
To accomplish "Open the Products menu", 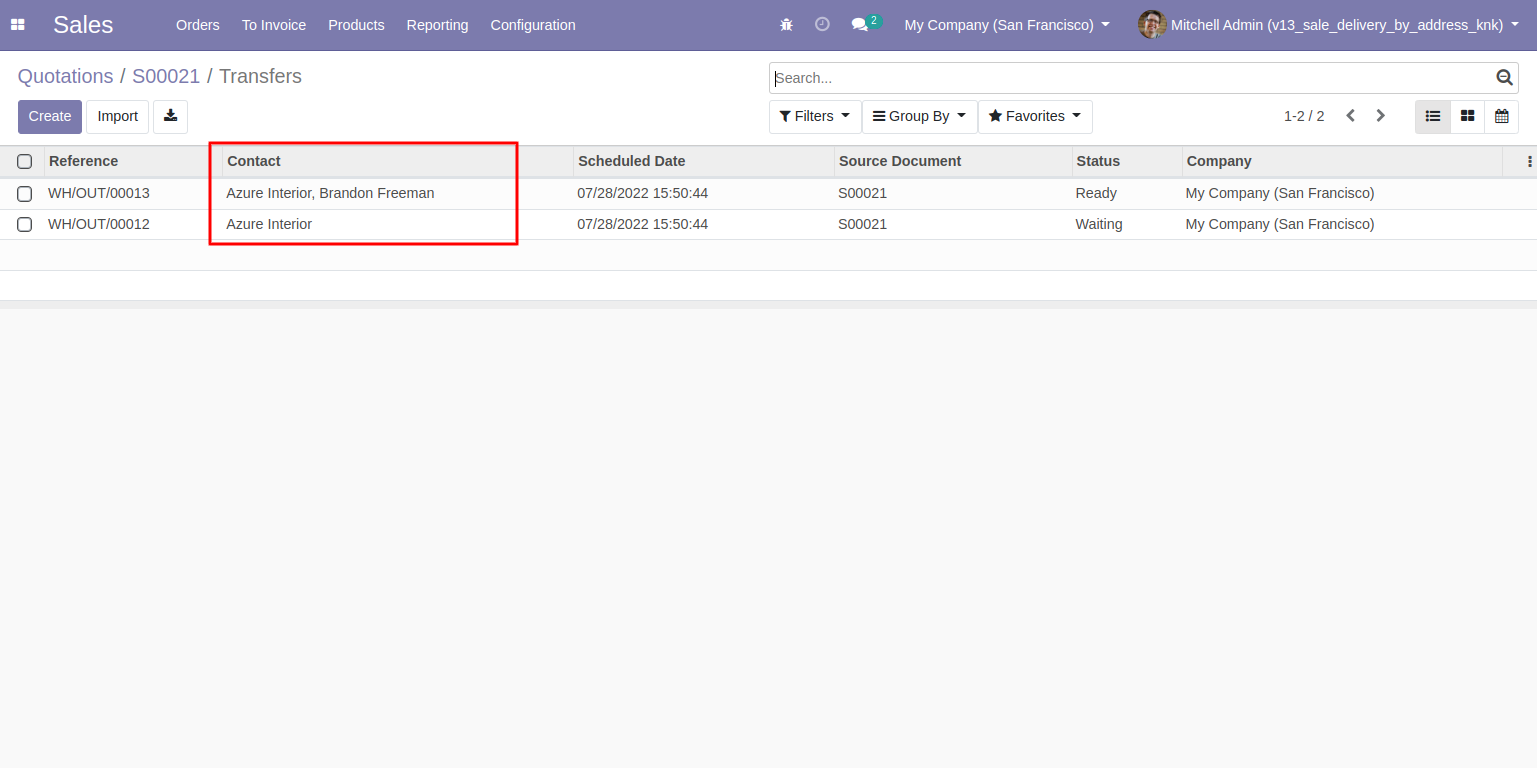I will point(356,25).
